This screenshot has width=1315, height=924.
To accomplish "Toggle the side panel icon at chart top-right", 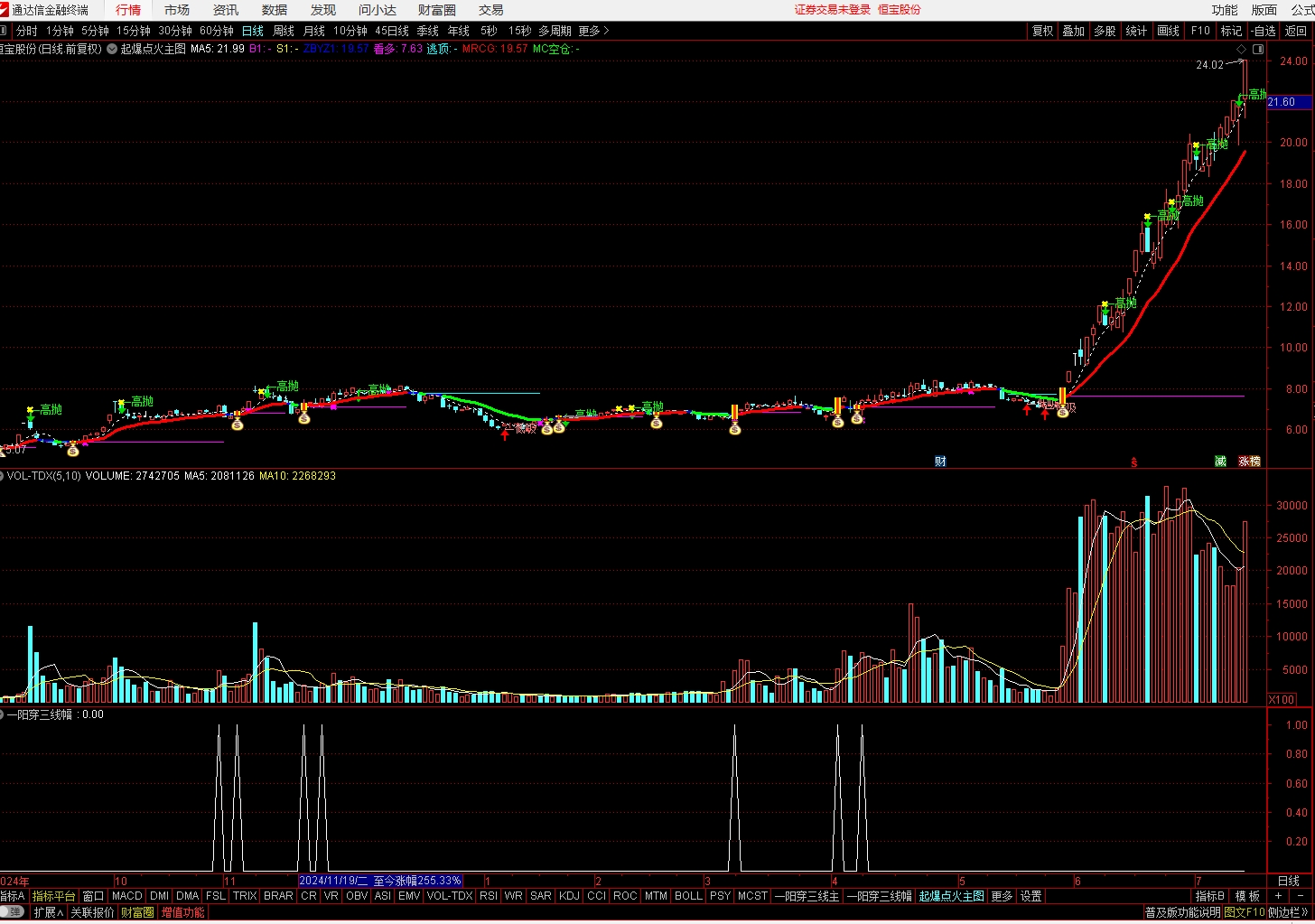I will tap(1258, 49).
